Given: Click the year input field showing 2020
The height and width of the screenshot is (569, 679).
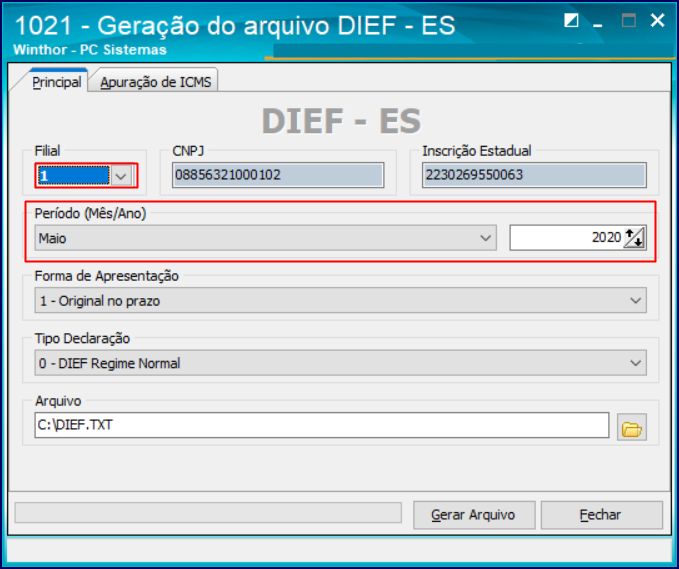Looking at the screenshot, I should point(566,237).
